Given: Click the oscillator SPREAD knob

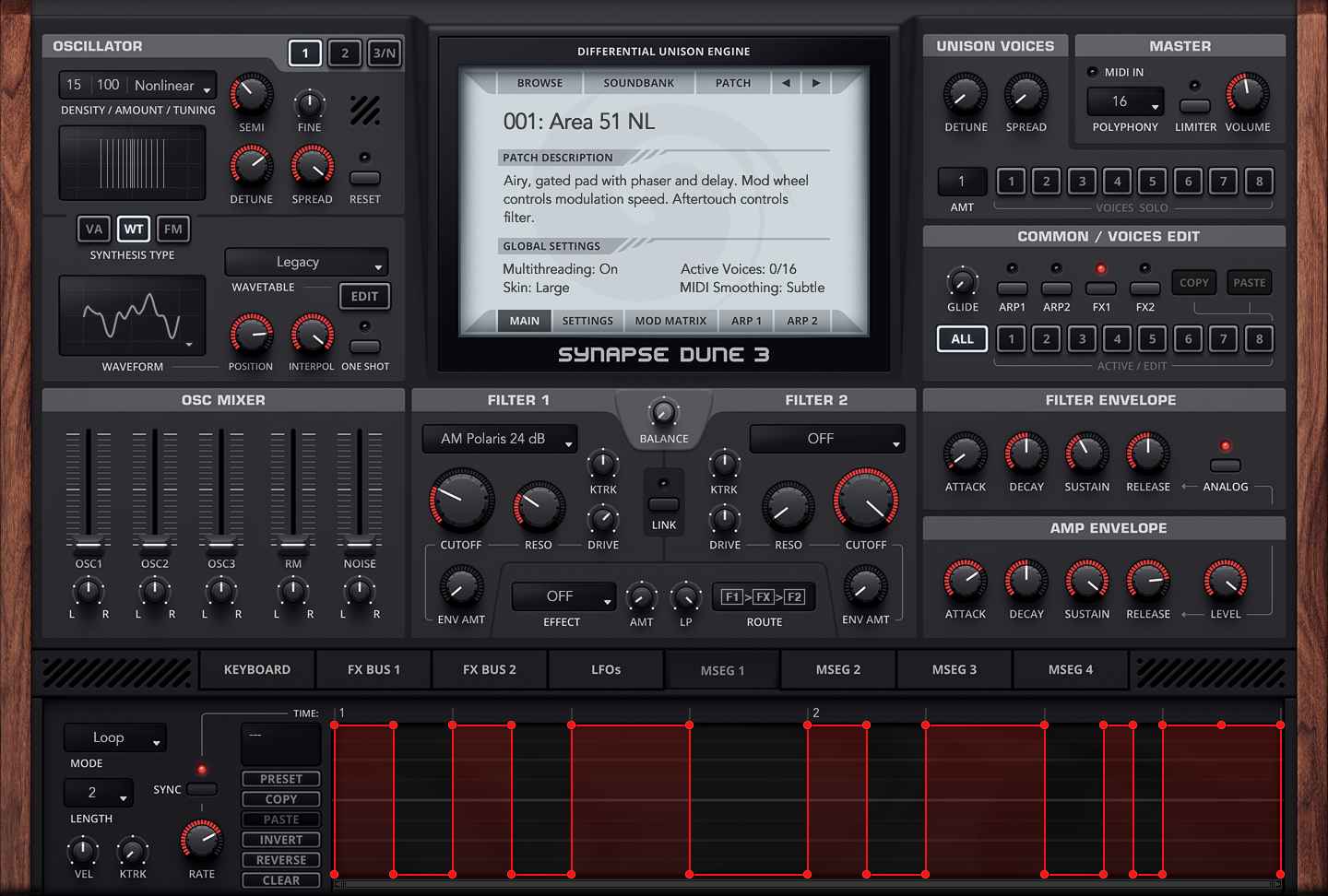Looking at the screenshot, I should tap(313, 166).
